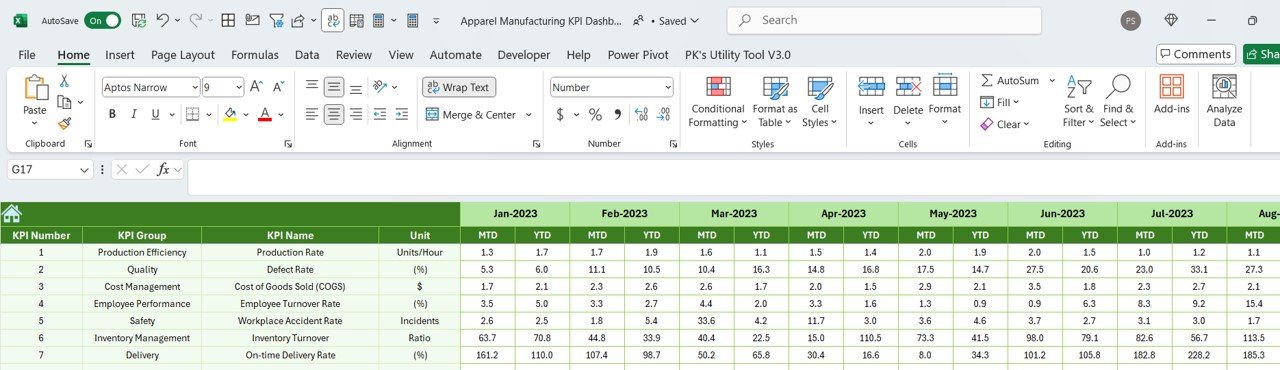Increase font size with larger A
Image resolution: width=1280 pixels, height=370 pixels.
257,87
